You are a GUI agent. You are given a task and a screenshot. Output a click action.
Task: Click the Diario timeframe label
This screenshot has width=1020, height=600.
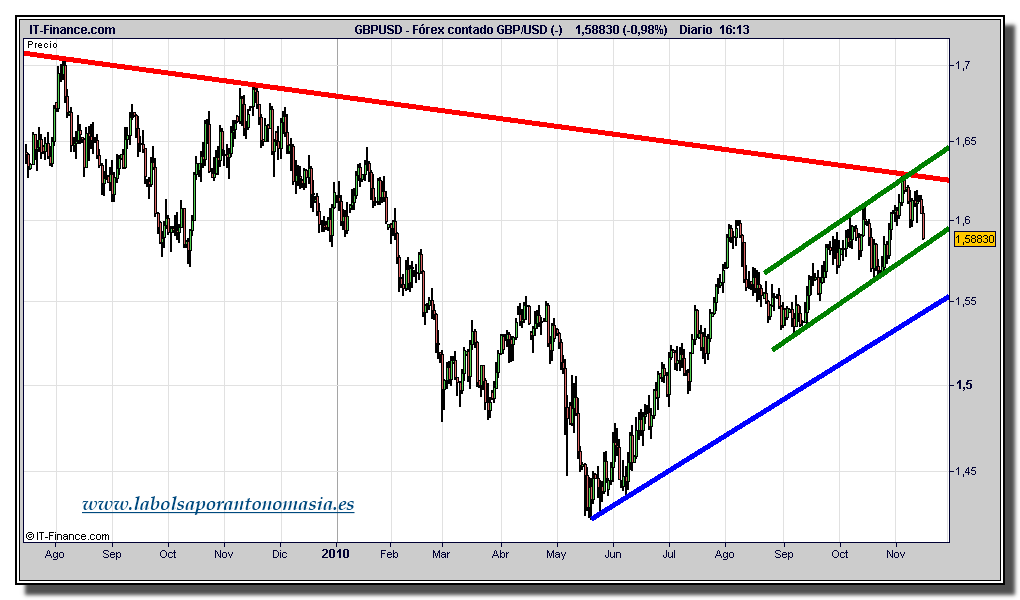696,29
